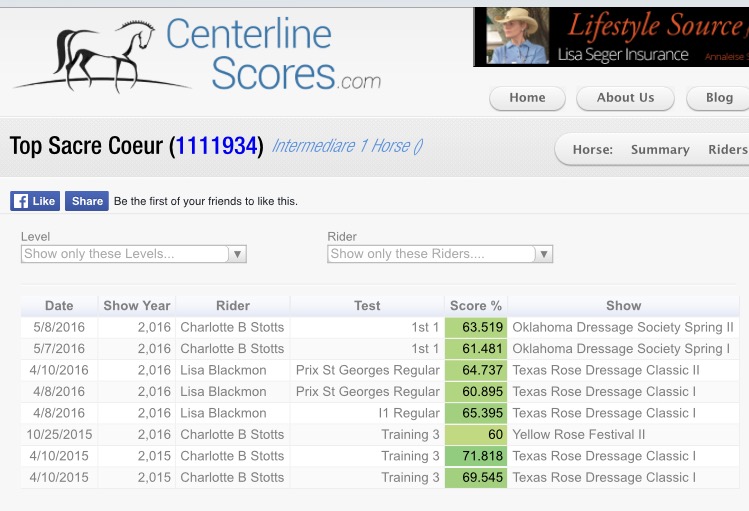Screen dimensions: 749x511
Task: Select the 4/10/2016 date cell
Action: [x=59, y=370]
